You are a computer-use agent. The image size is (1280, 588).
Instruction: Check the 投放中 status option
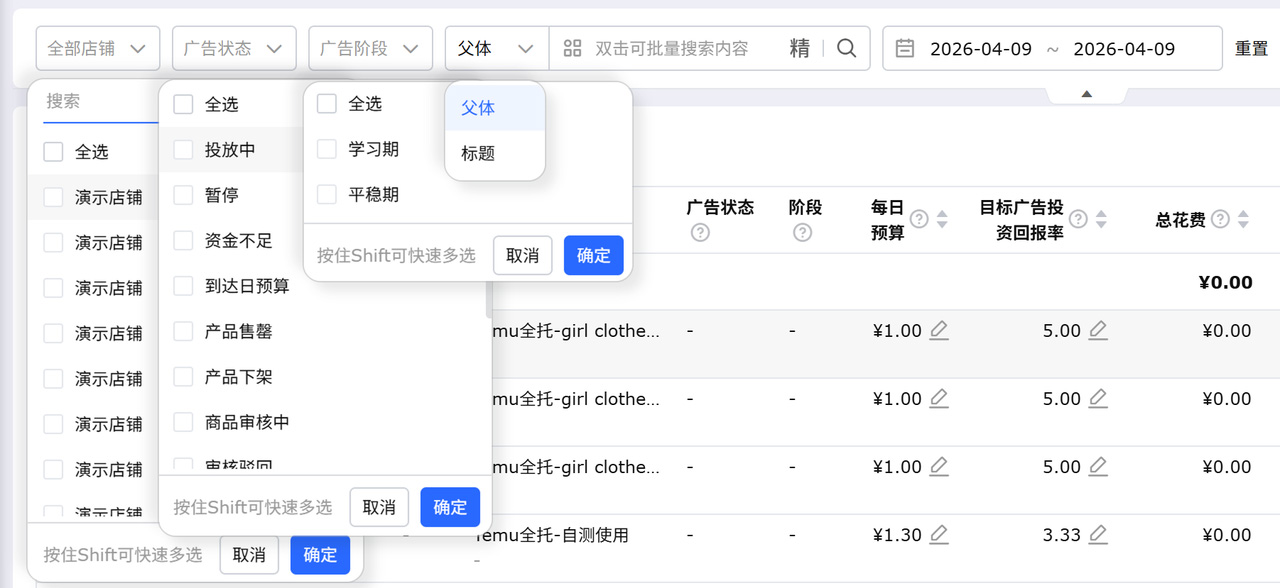click(x=183, y=150)
